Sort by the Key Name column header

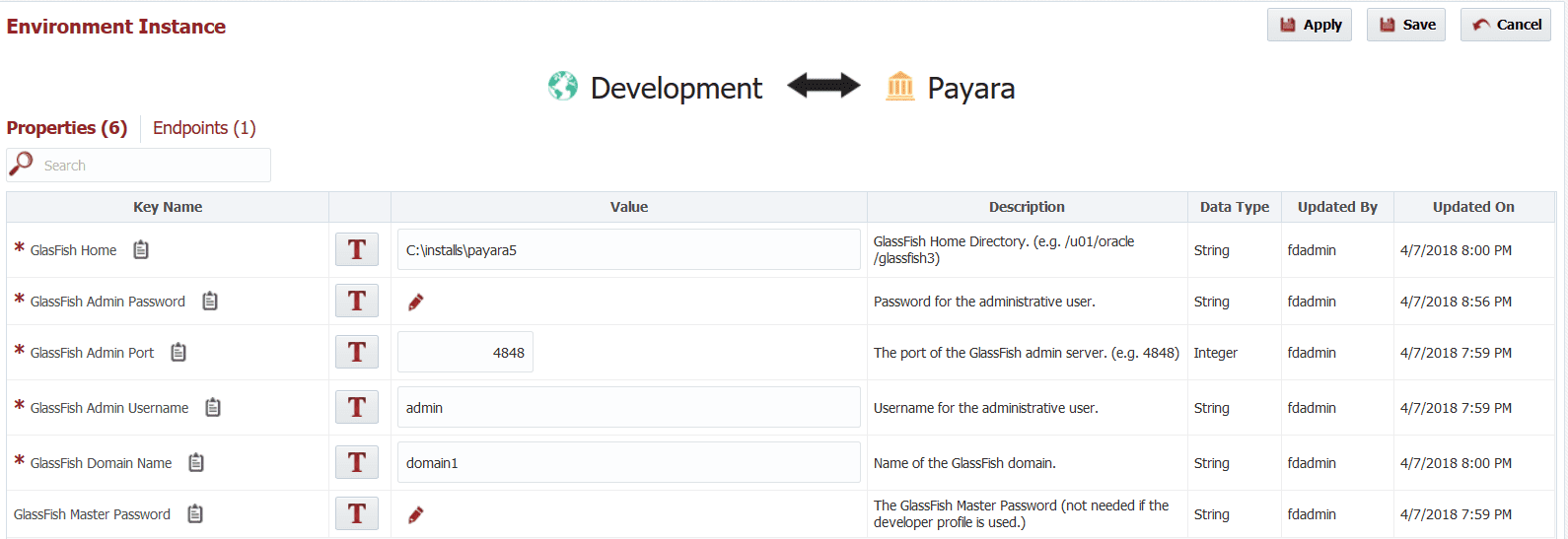tap(168, 207)
